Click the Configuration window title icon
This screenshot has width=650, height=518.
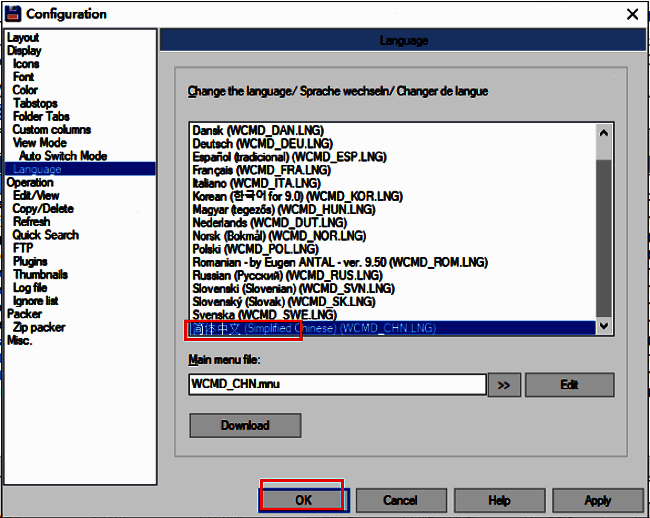(12, 13)
